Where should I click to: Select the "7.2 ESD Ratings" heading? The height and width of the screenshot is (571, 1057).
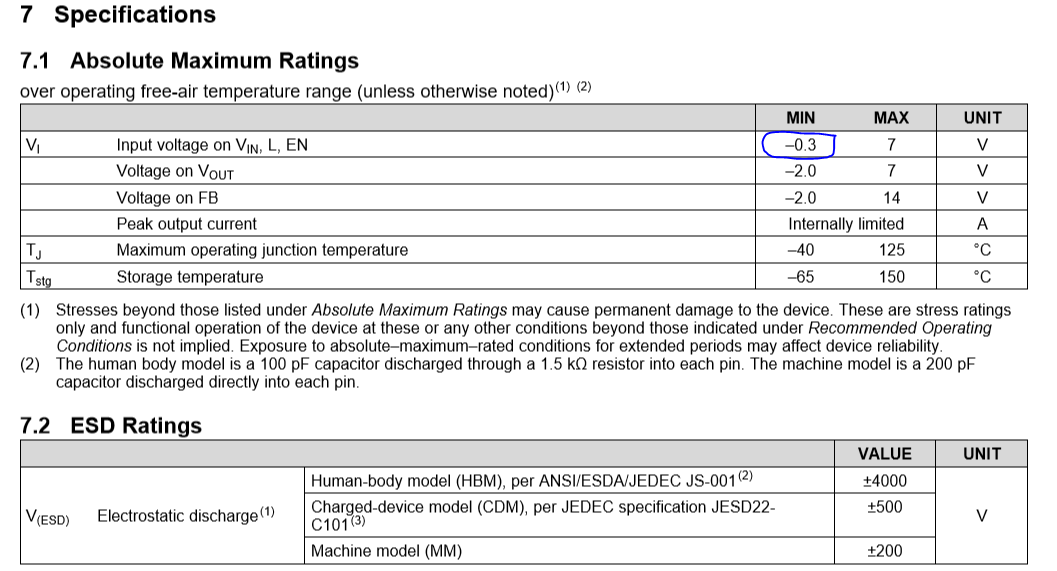[111, 426]
